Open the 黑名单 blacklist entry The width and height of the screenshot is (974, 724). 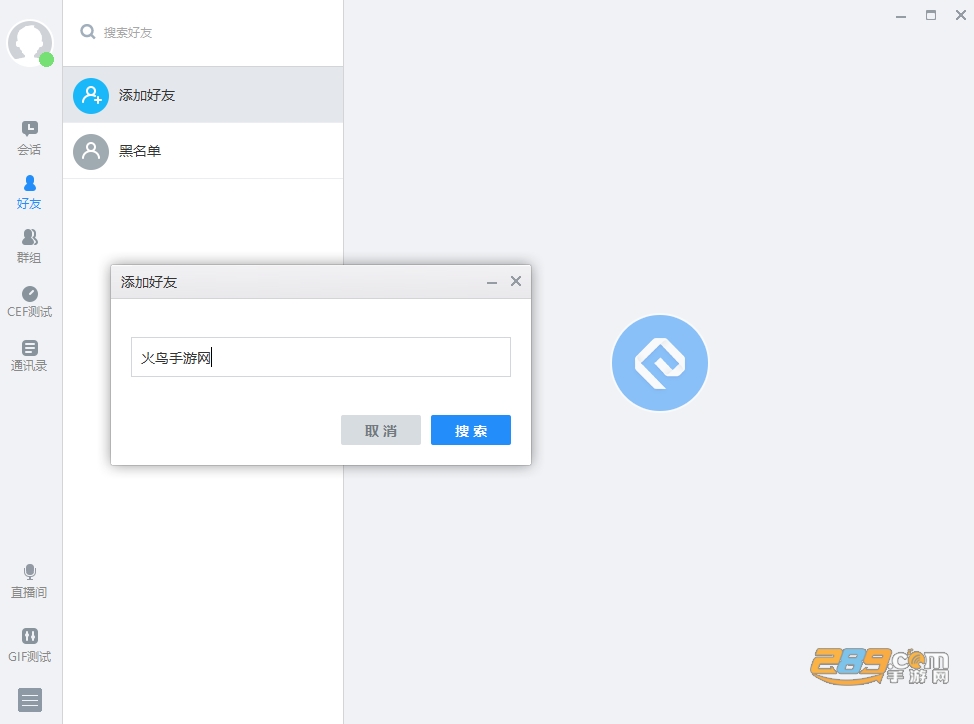tap(203, 151)
